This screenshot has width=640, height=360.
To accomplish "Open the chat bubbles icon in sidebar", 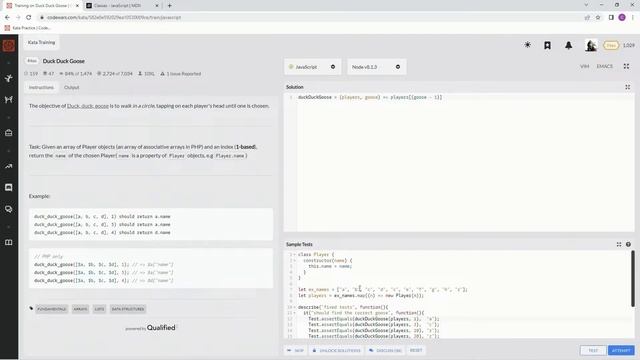I will coord(9,209).
